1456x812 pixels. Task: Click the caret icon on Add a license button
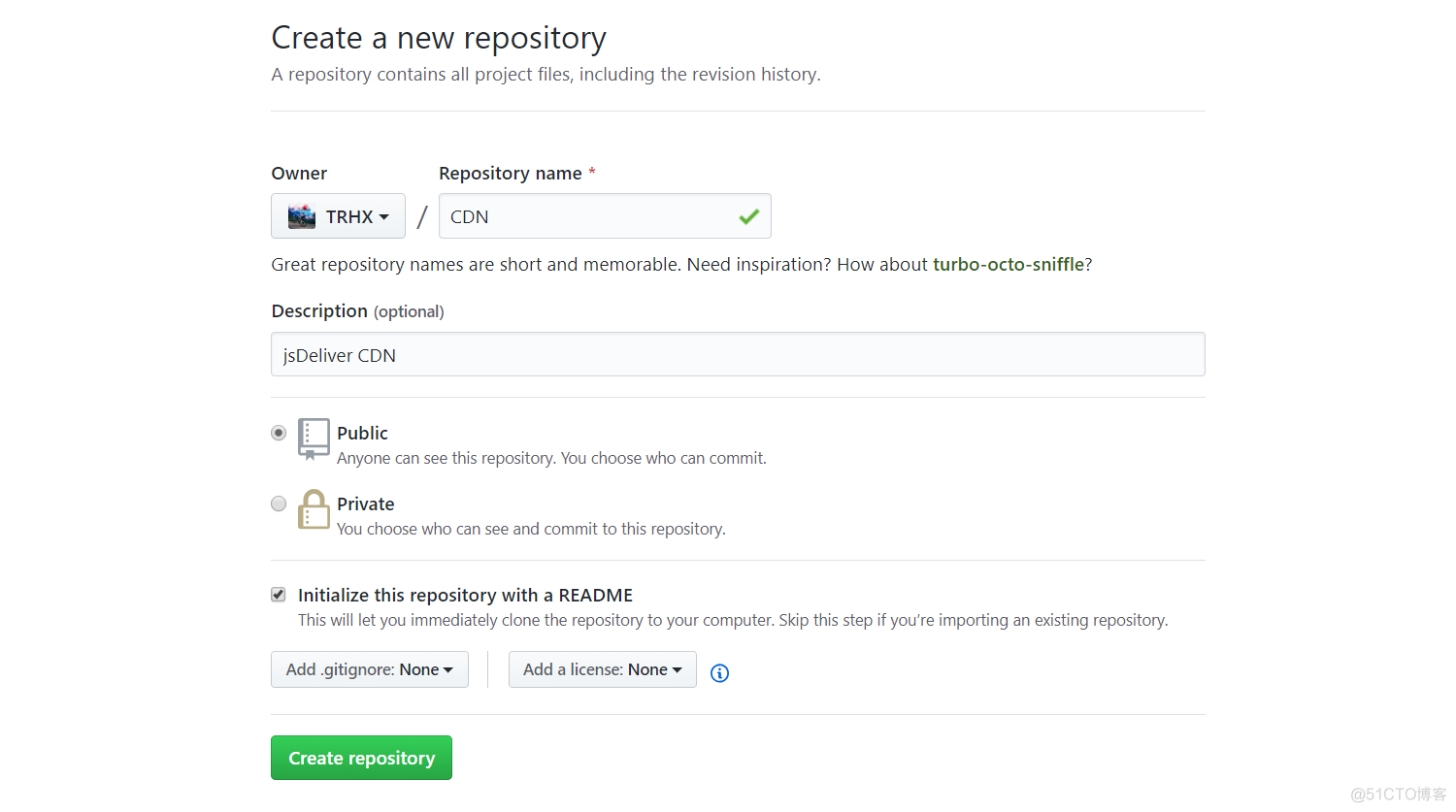[679, 668]
